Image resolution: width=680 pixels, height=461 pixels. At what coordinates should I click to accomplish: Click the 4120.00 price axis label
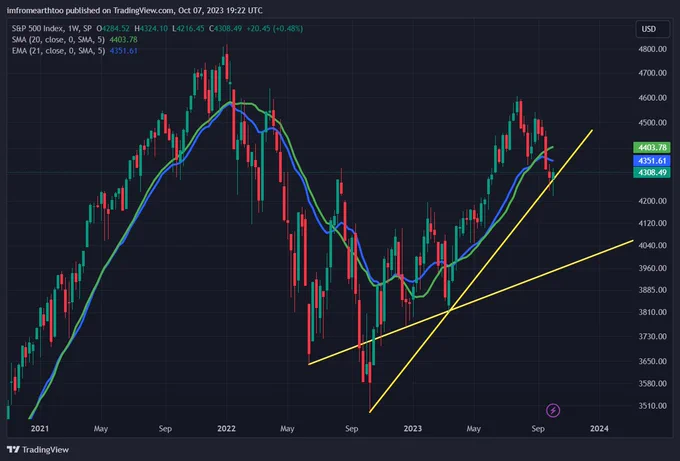[x=652, y=223]
